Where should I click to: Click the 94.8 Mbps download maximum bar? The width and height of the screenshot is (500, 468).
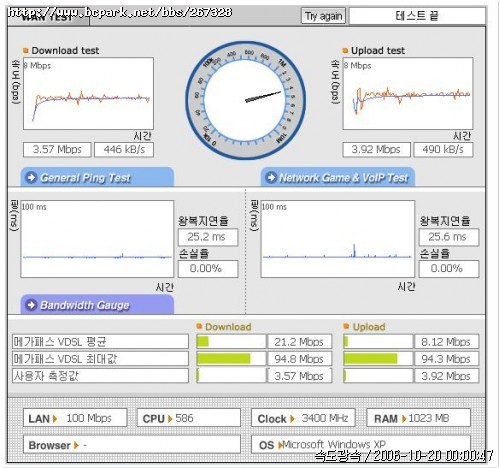(x=231, y=359)
